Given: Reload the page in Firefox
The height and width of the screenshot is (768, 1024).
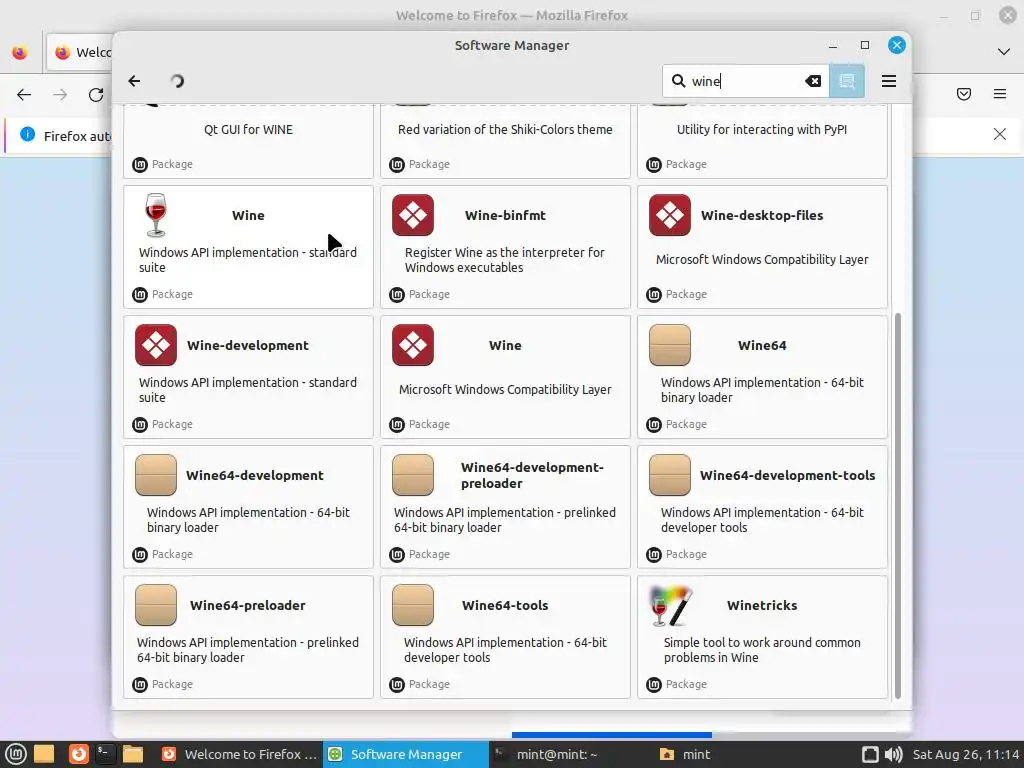Looking at the screenshot, I should (x=96, y=95).
